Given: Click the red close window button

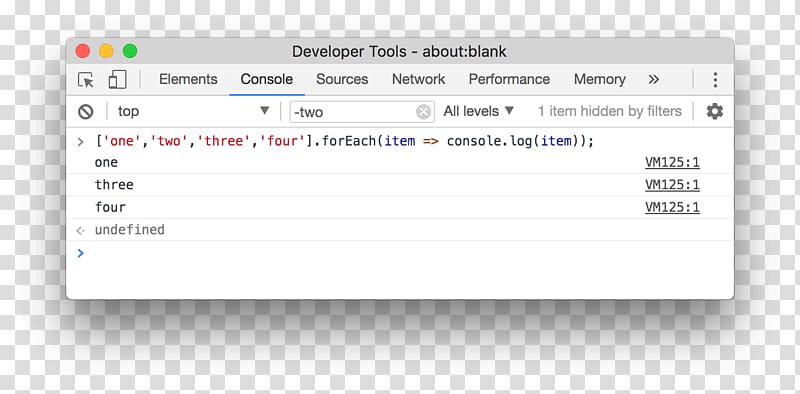Looking at the screenshot, I should click(x=83, y=51).
